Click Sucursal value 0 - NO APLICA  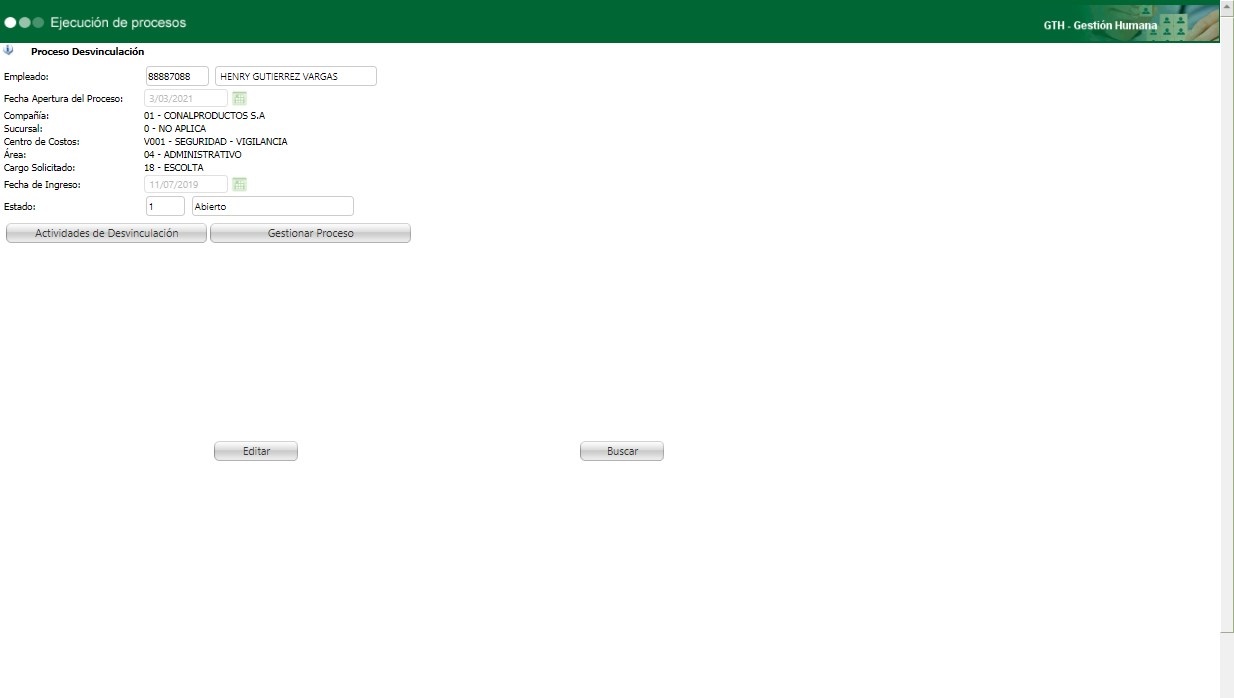(175, 129)
